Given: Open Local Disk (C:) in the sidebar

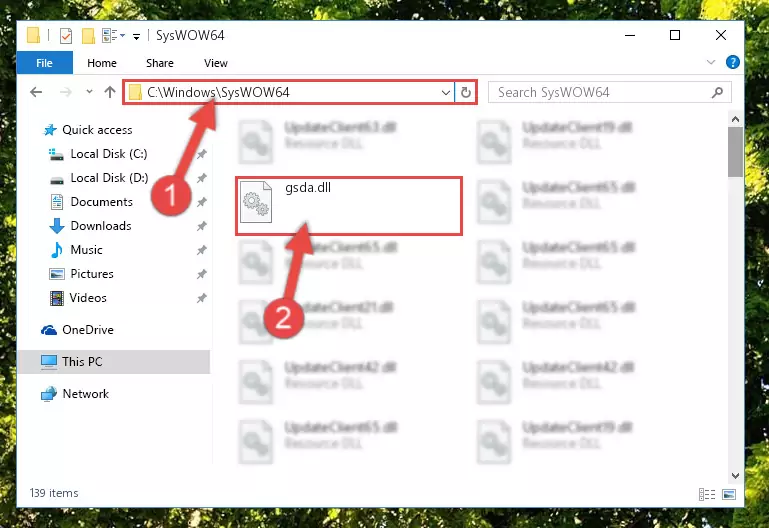Looking at the screenshot, I should tap(109, 154).
